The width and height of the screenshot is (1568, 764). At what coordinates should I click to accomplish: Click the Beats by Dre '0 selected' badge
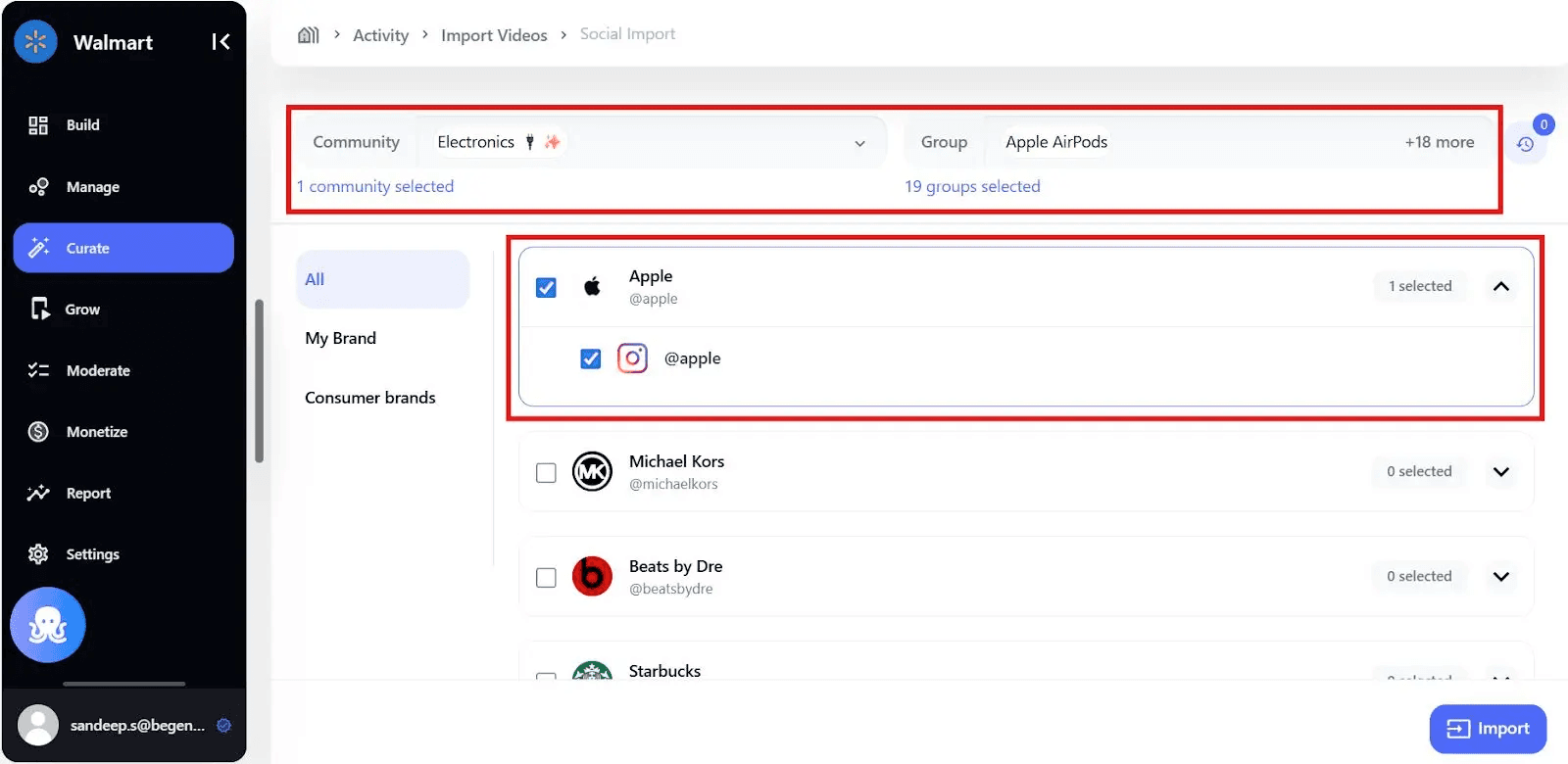coord(1419,576)
